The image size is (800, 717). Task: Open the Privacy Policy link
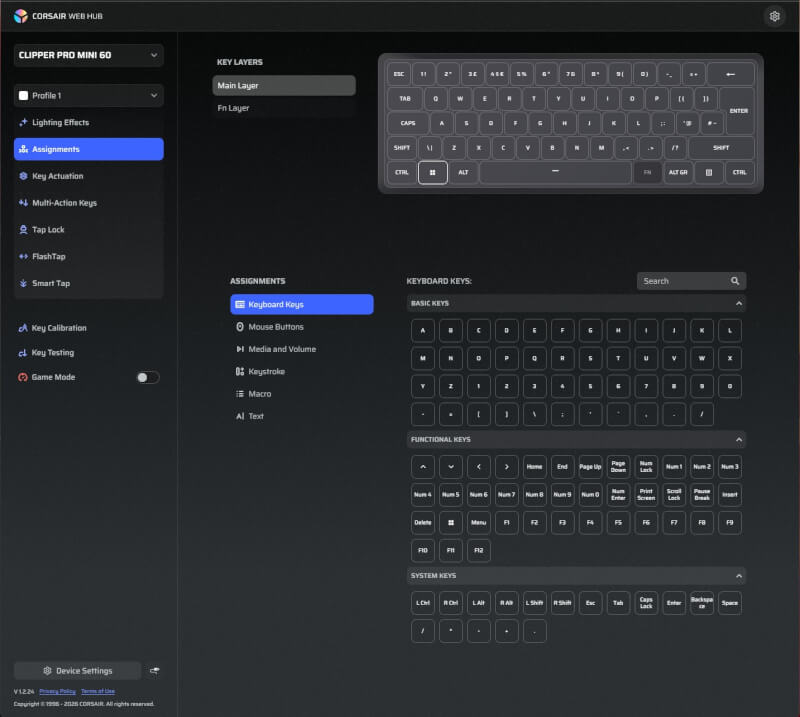click(57, 691)
